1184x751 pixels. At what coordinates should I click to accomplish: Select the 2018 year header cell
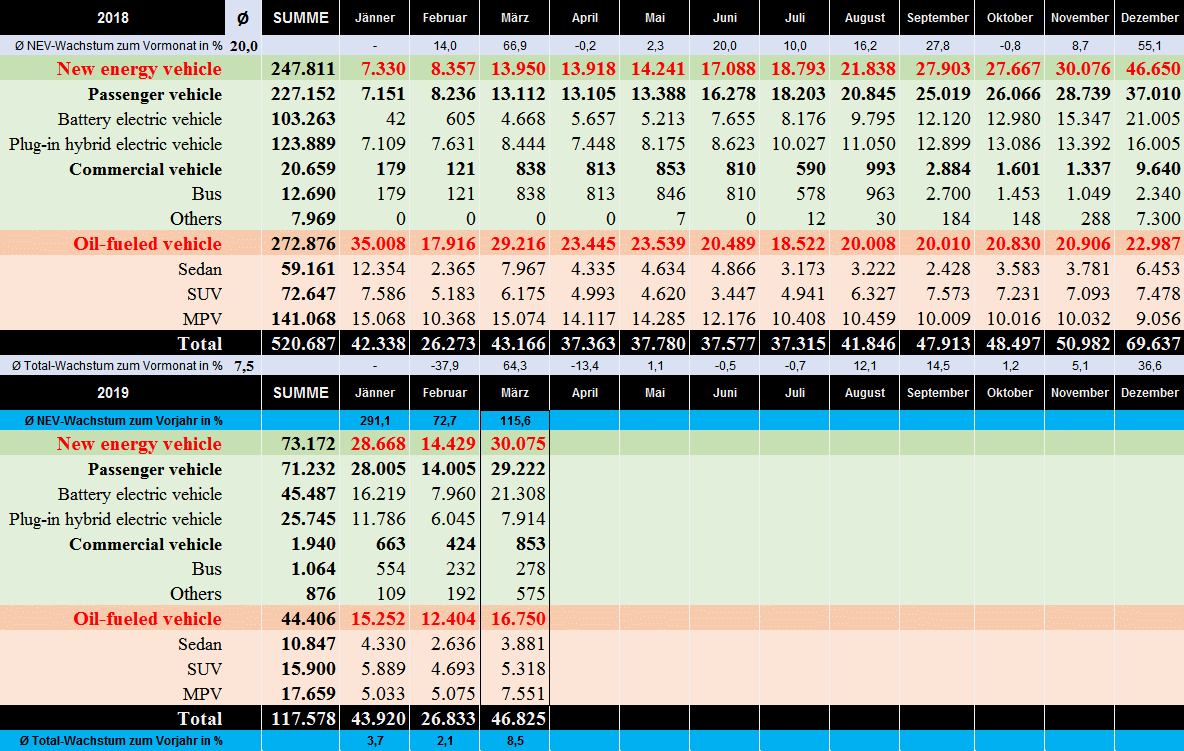click(x=113, y=17)
